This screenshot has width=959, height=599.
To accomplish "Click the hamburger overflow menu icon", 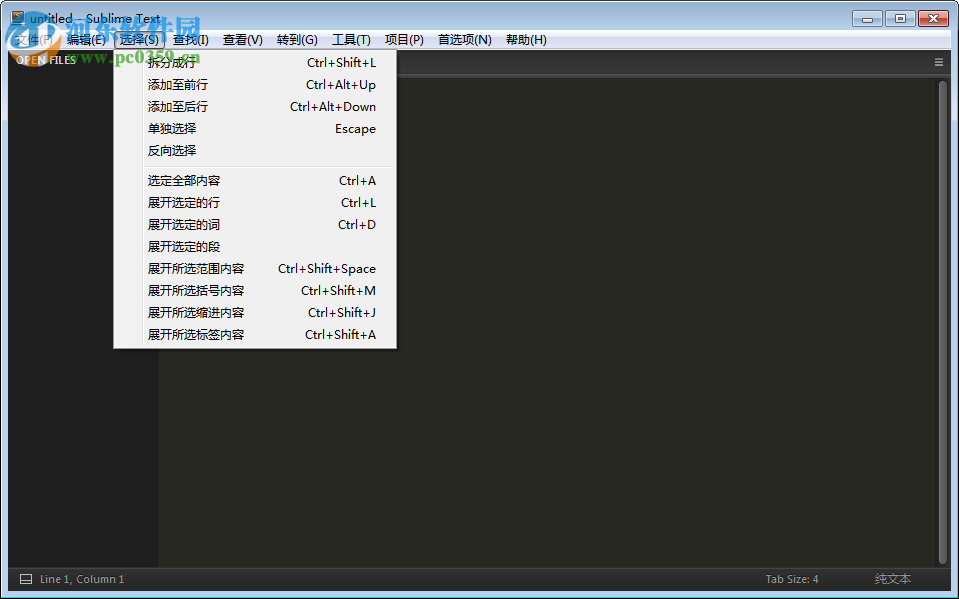I will [x=938, y=61].
